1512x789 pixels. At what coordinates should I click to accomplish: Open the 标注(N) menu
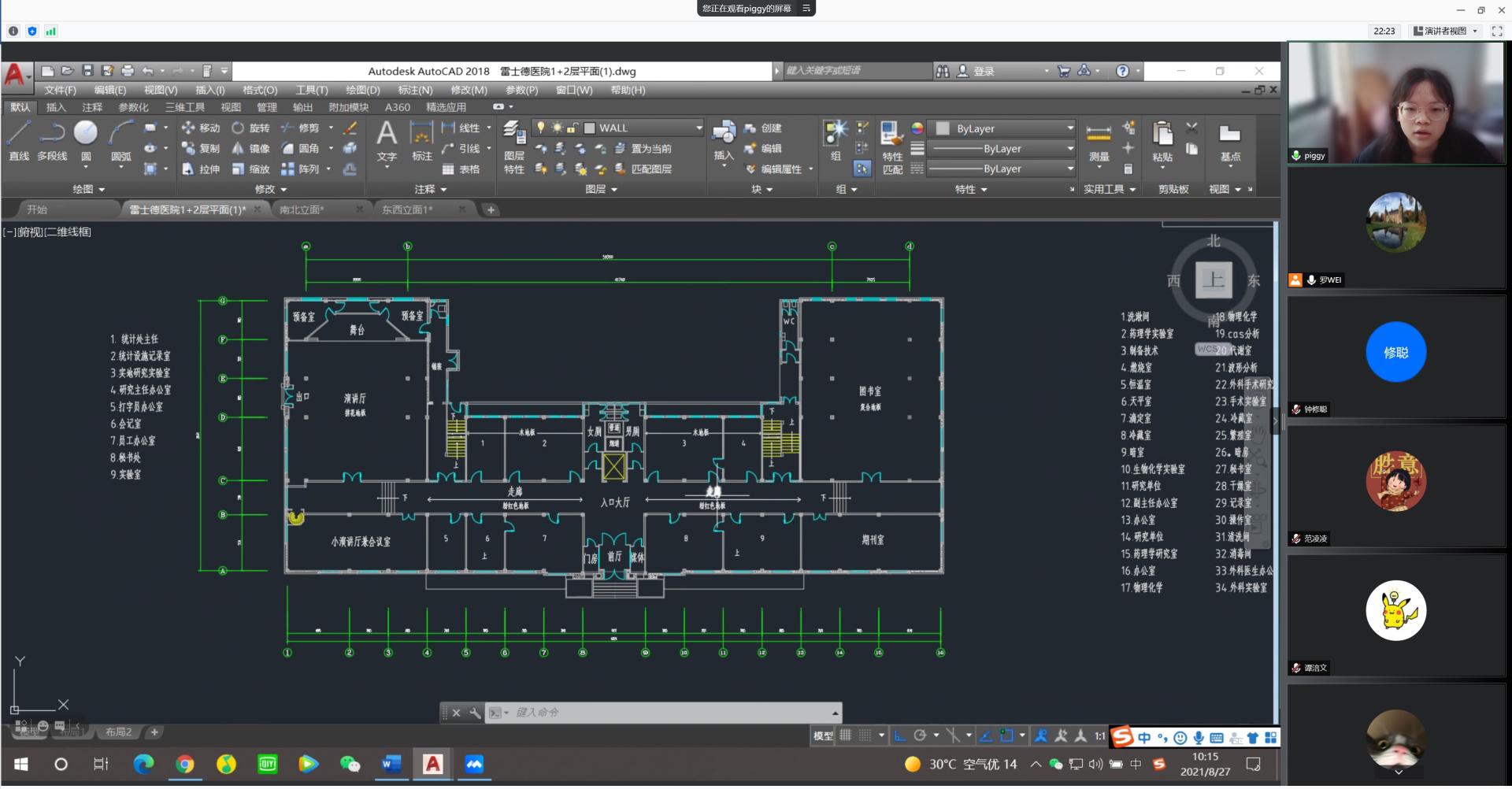(x=415, y=91)
